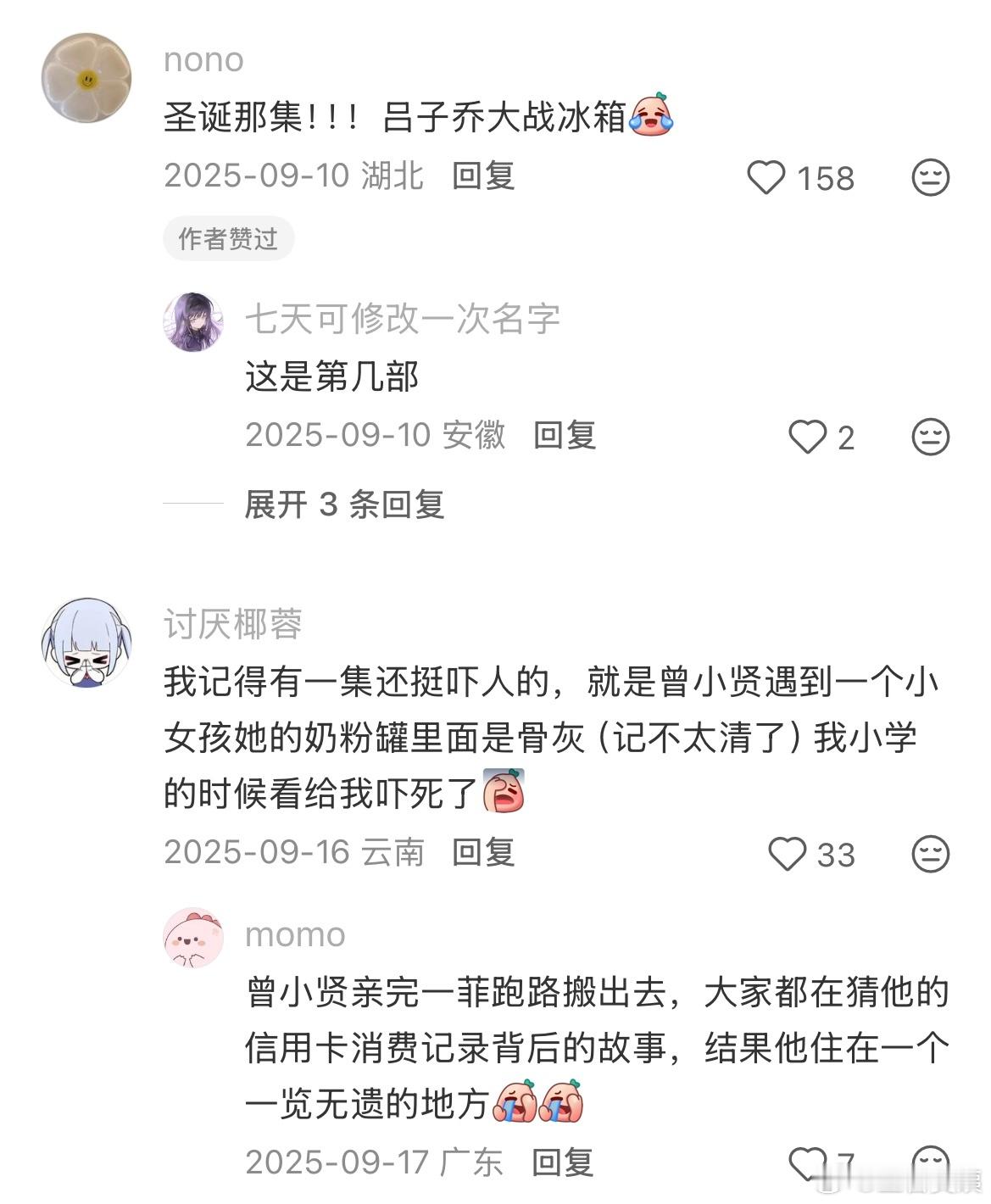Image resolution: width=991 pixels, height=1204 pixels.
Task: Expand 展开 3 条回复
Action: [344, 504]
